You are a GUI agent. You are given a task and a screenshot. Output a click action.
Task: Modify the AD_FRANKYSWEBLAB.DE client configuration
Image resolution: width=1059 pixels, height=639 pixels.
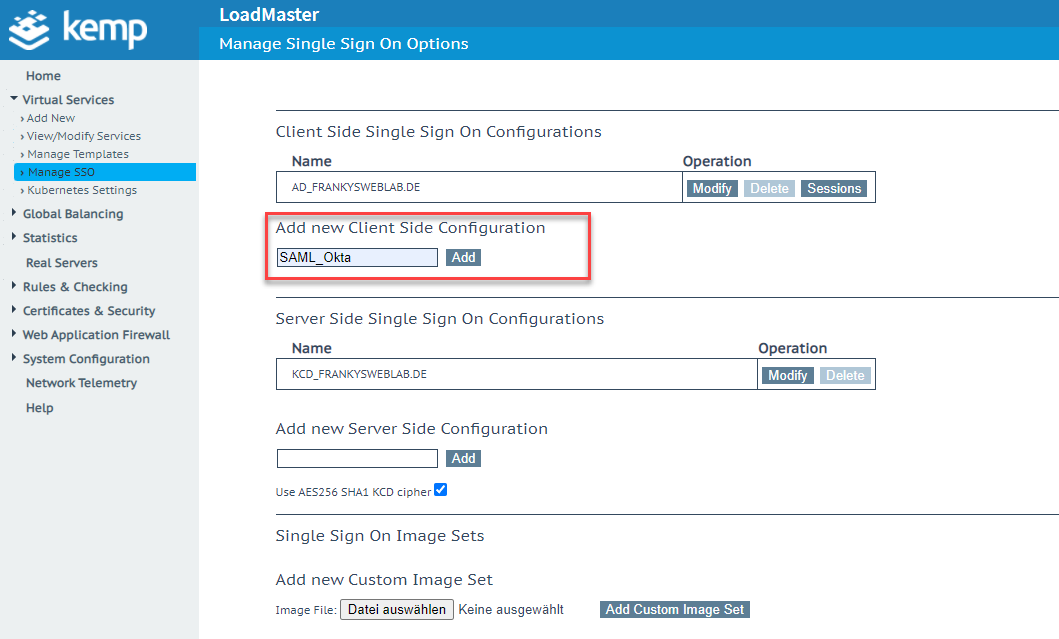[712, 188]
